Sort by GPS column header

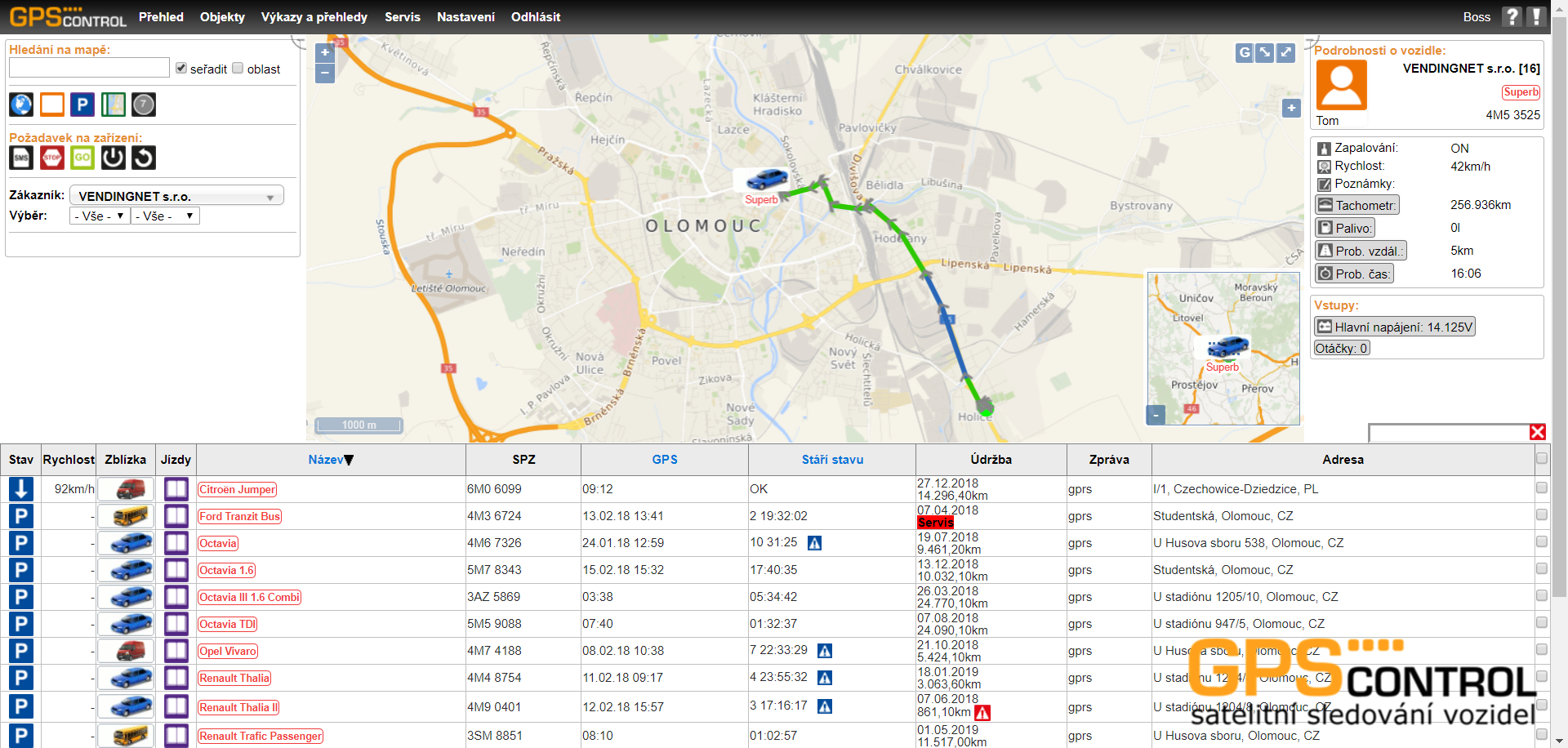665,460
